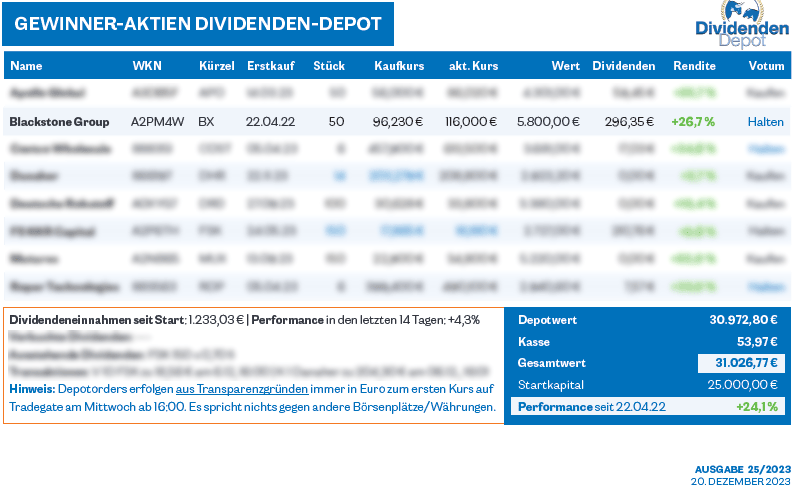Click the Kasse label
The image size is (793, 487).
534,342
